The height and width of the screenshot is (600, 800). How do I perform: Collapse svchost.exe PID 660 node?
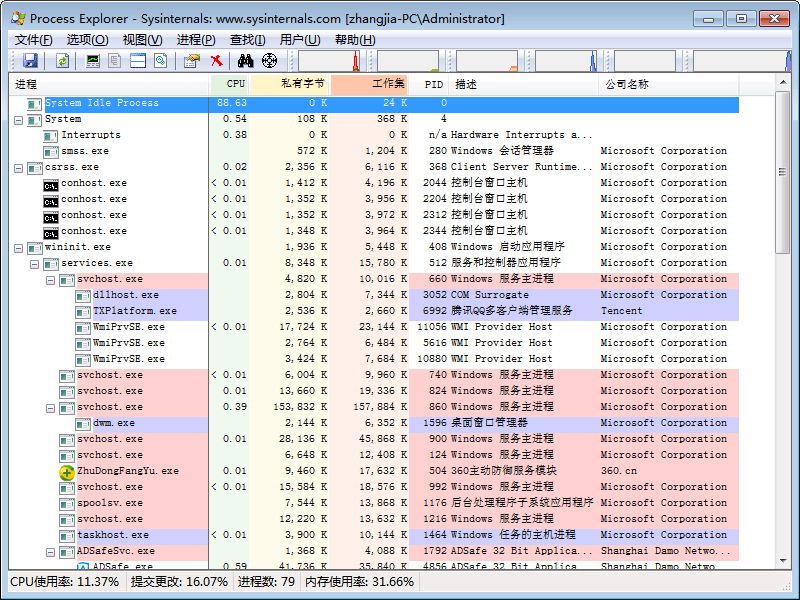point(51,280)
